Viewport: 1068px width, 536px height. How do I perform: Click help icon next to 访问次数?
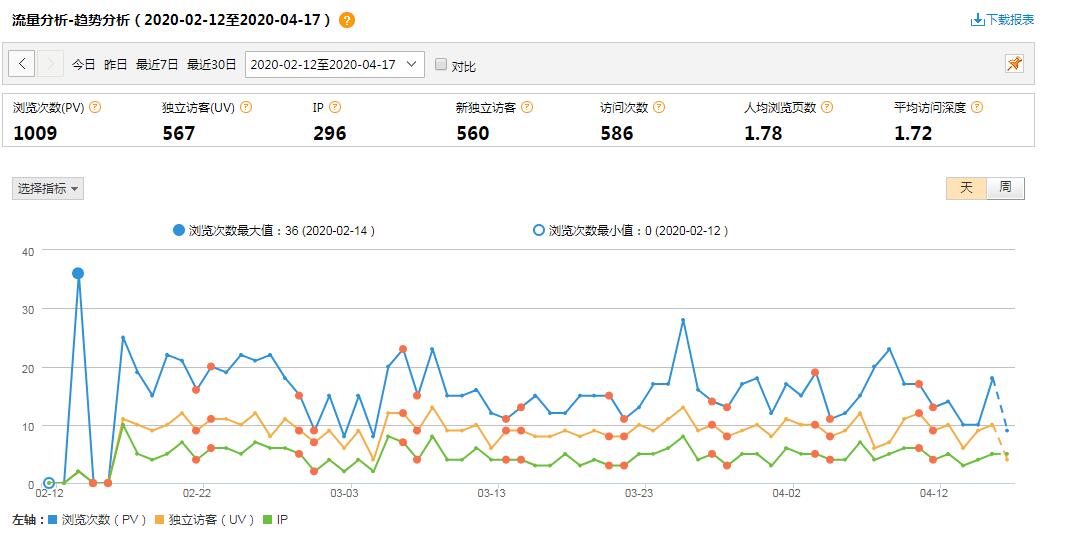(659, 107)
